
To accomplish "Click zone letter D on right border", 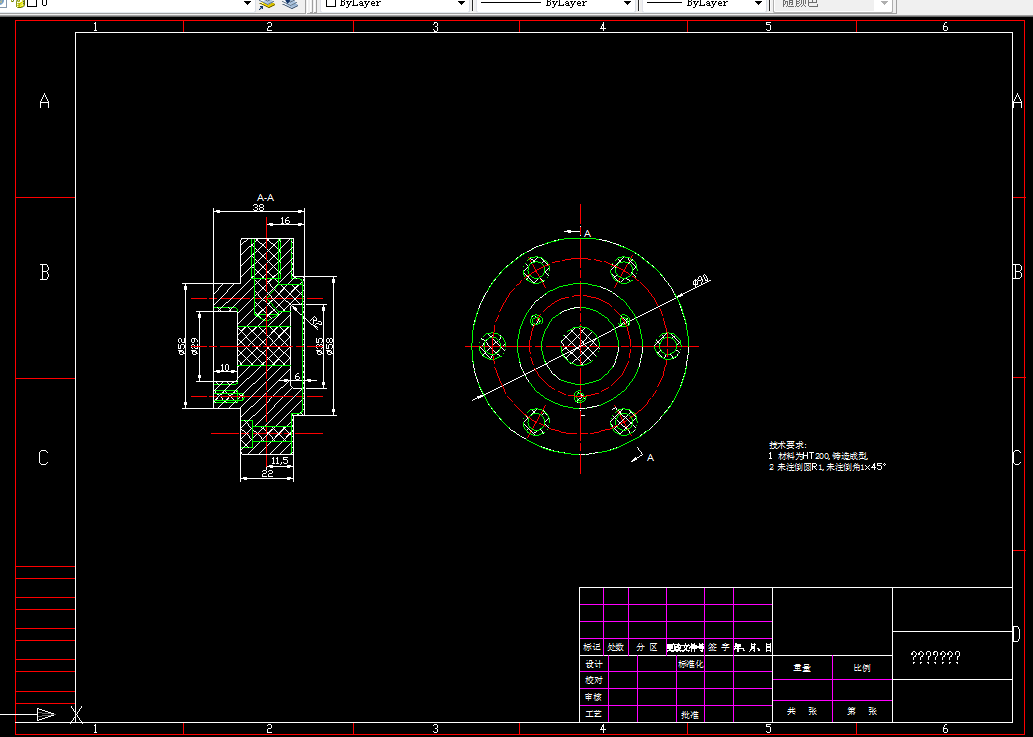I will pyautogui.click(x=1016, y=635).
